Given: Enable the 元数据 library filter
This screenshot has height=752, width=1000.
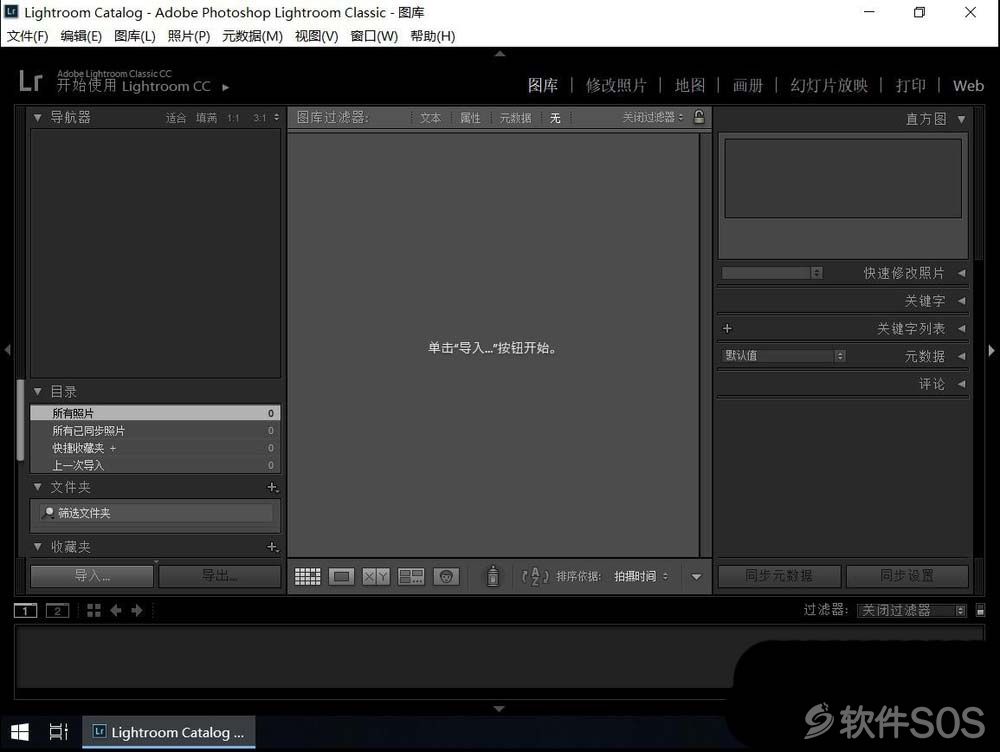Looking at the screenshot, I should 515,117.
